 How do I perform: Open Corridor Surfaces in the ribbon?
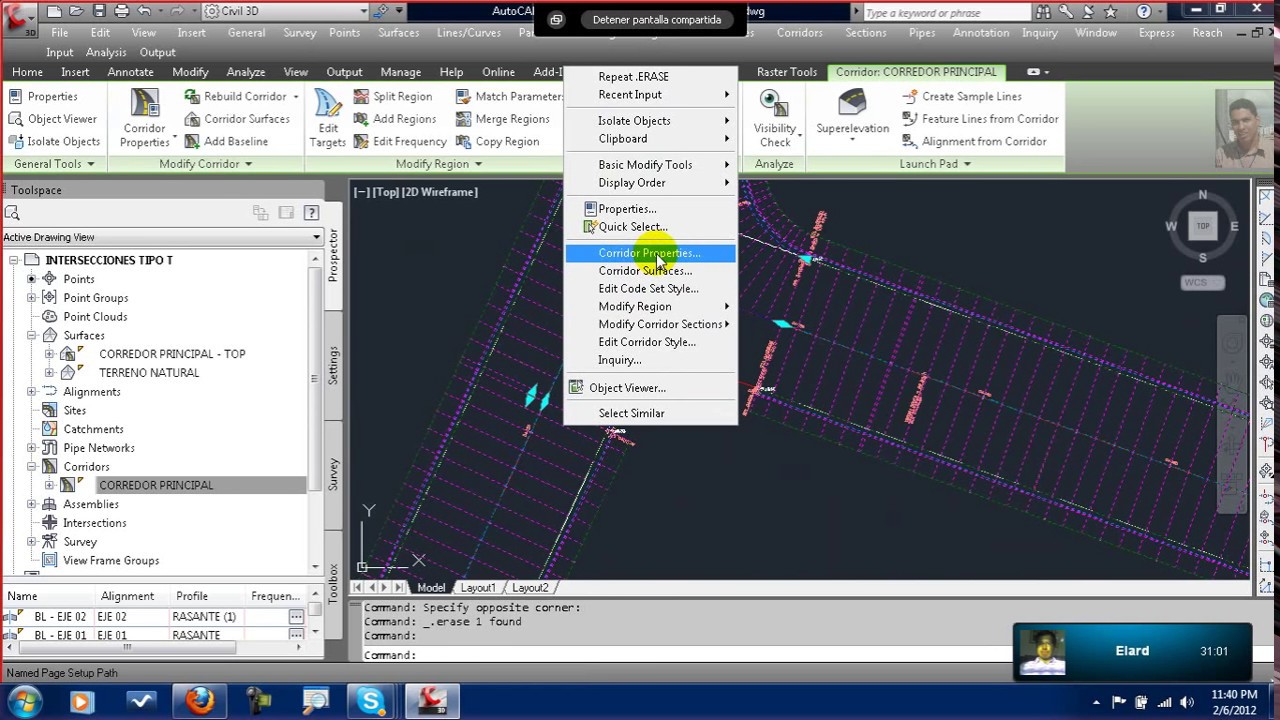click(237, 119)
